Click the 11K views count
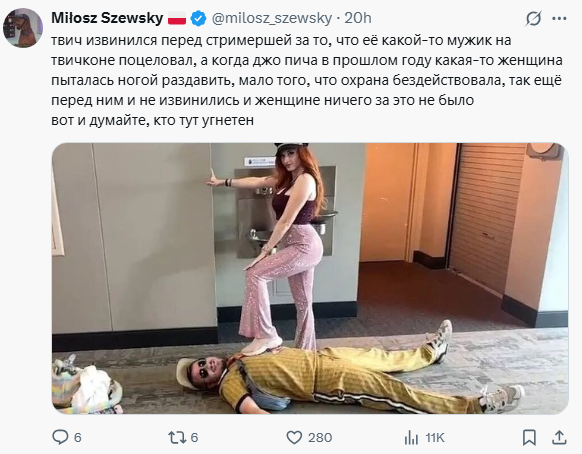The image size is (582, 454). [435, 438]
